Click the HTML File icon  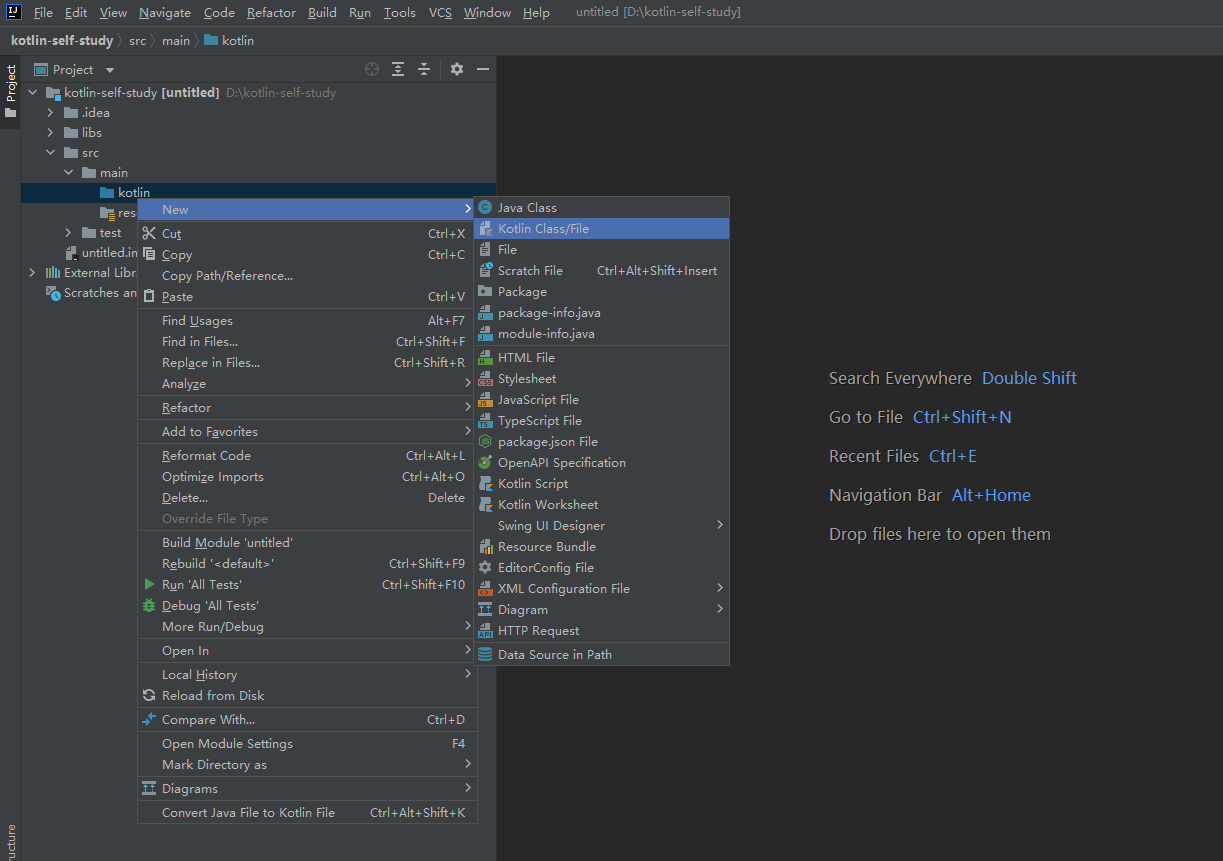tap(485, 358)
